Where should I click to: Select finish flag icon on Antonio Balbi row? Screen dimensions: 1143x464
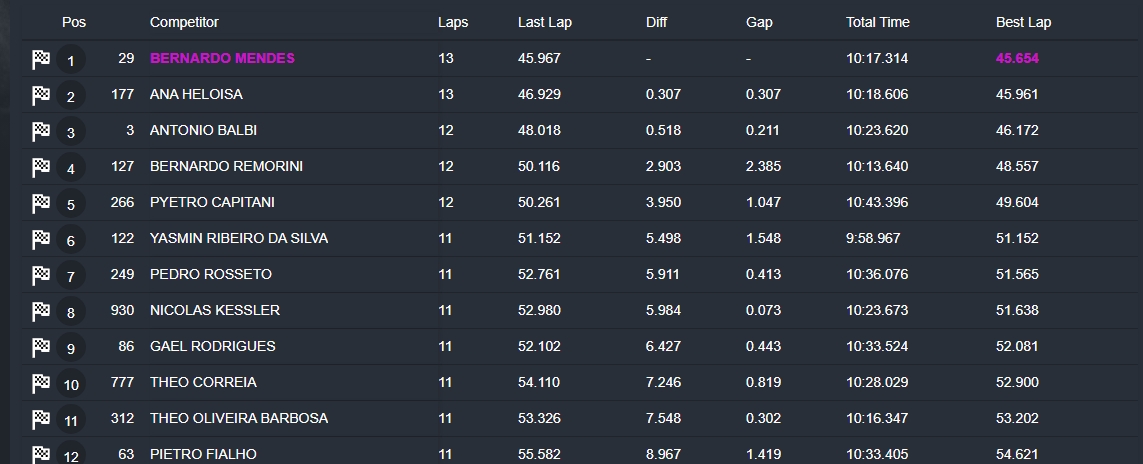click(x=41, y=131)
